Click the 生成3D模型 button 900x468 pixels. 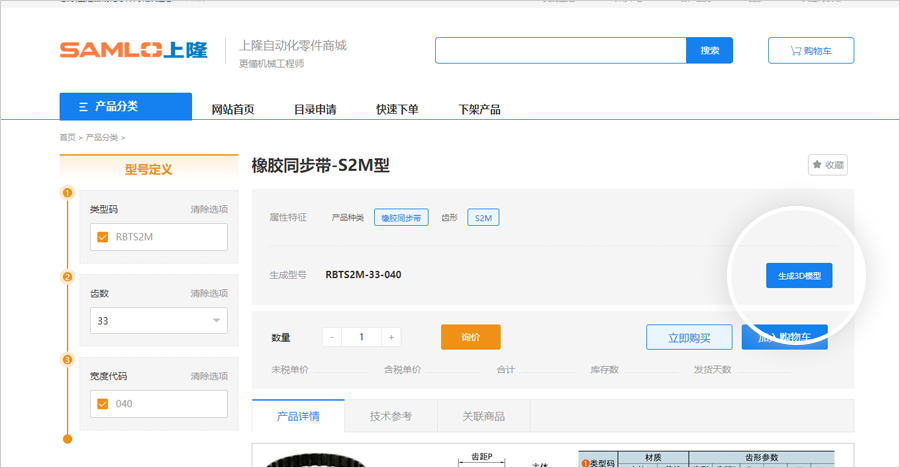(798, 275)
